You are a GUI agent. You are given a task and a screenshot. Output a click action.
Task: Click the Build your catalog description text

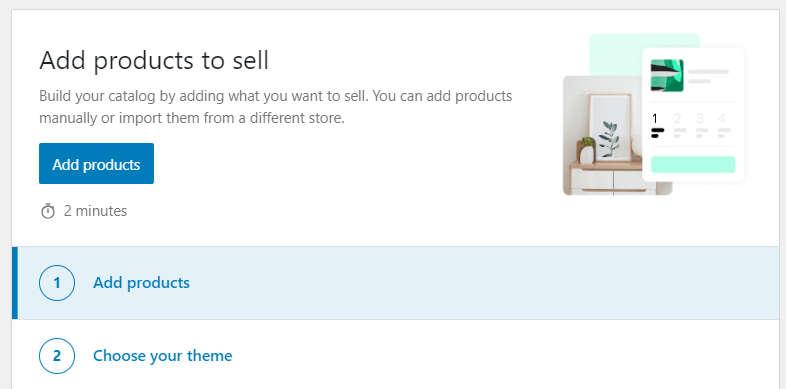point(276,107)
